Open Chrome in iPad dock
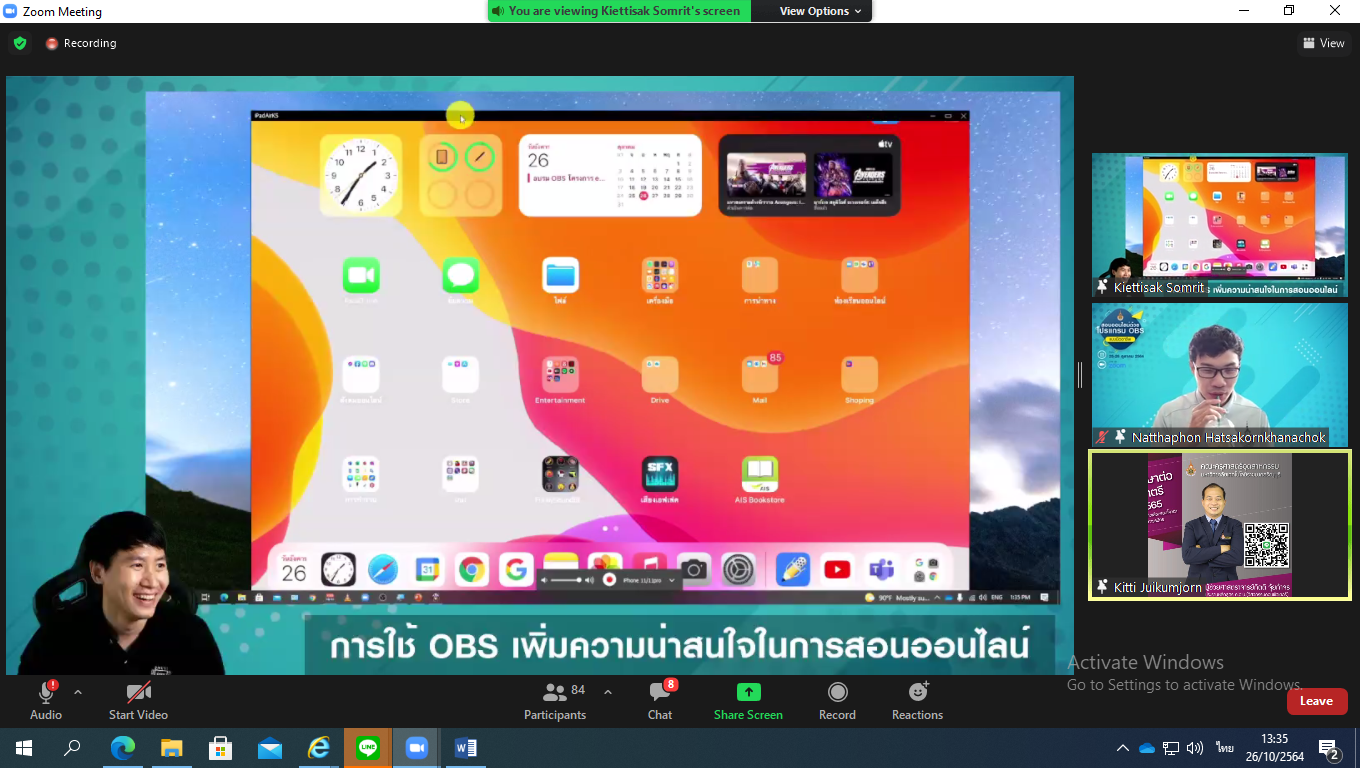The height and width of the screenshot is (768, 1360). (472, 570)
